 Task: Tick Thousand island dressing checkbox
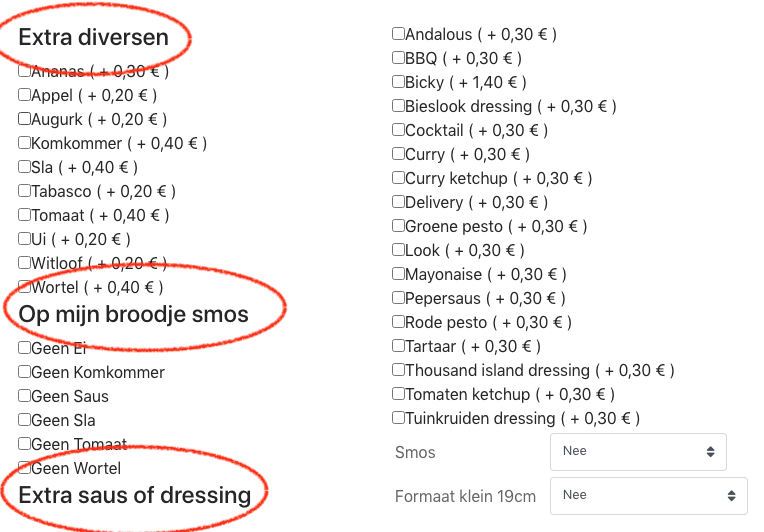[399, 370]
